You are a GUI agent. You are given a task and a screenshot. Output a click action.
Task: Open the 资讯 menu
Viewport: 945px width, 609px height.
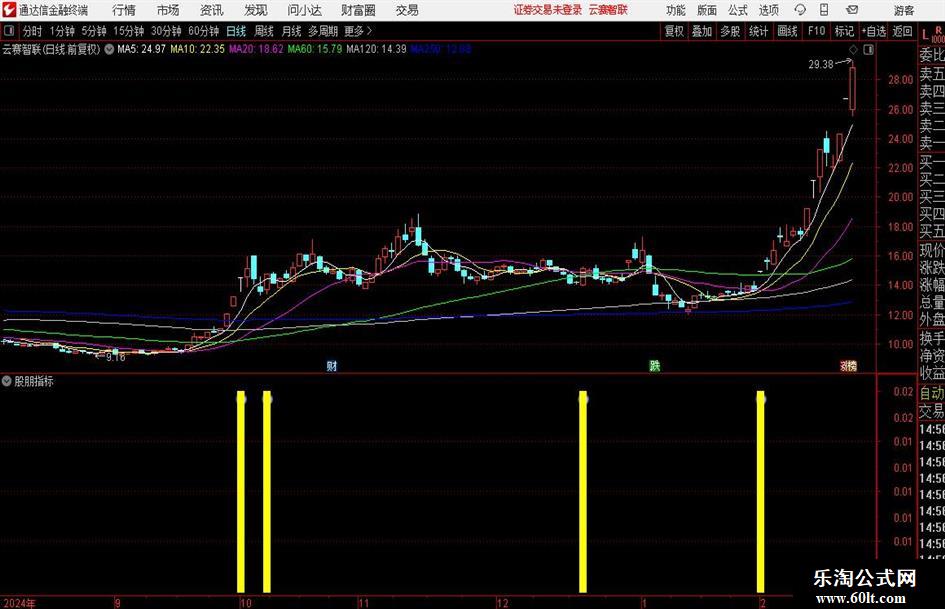point(212,10)
